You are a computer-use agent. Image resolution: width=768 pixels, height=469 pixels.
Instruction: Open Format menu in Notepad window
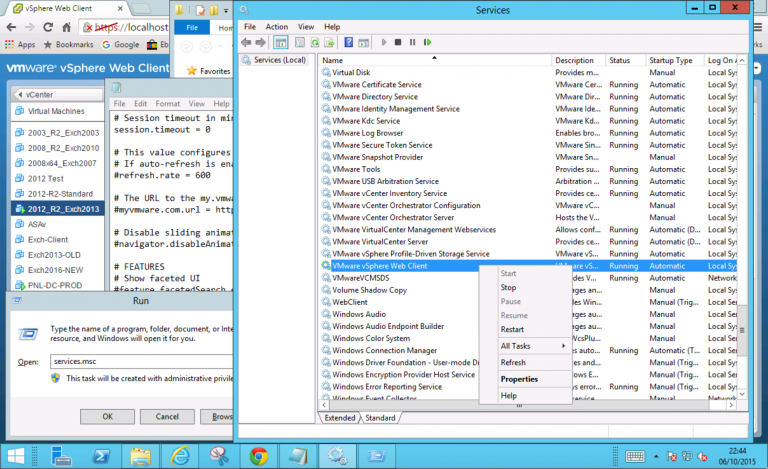tap(168, 104)
